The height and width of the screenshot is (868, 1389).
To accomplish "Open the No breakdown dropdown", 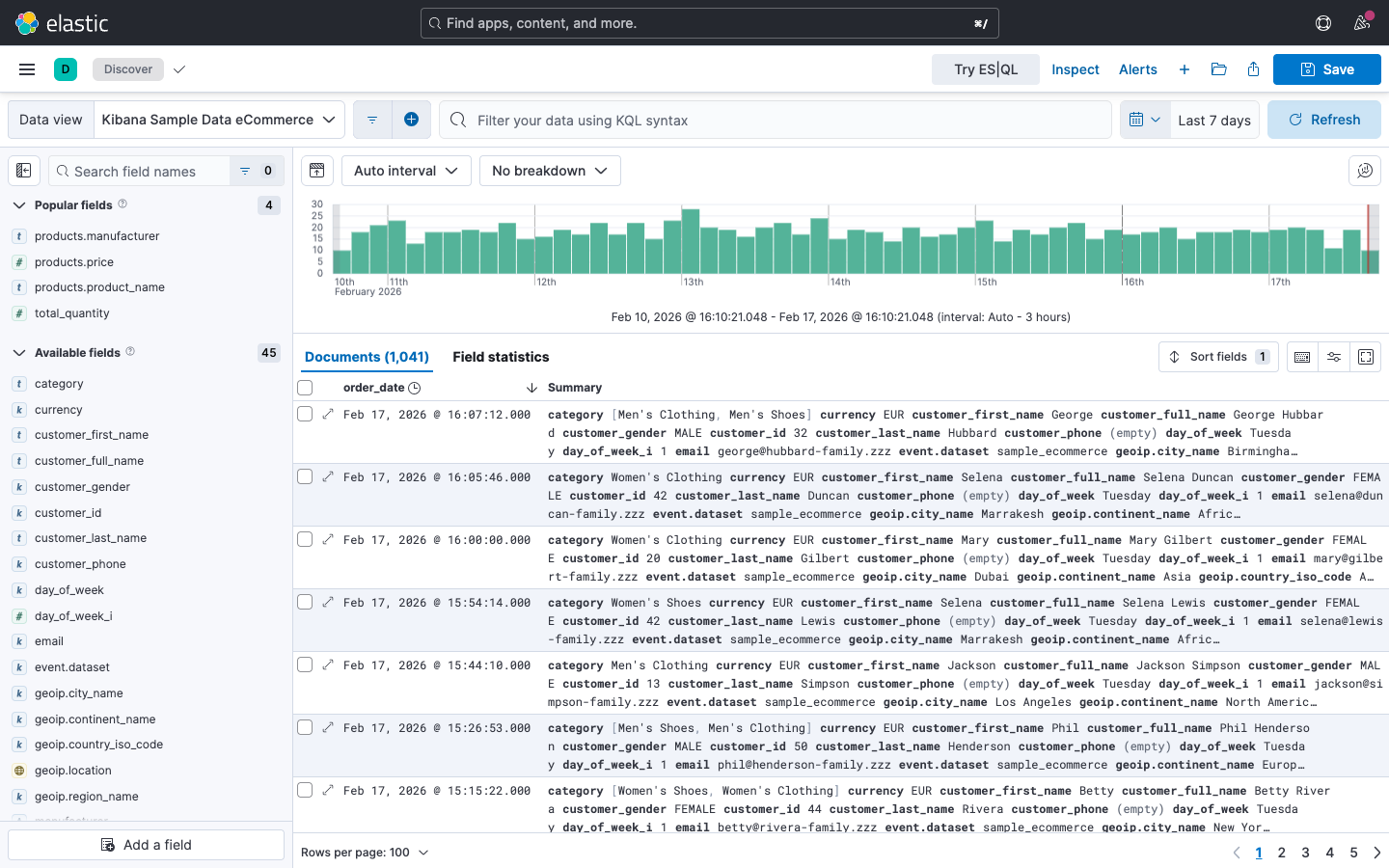I will coord(550,171).
